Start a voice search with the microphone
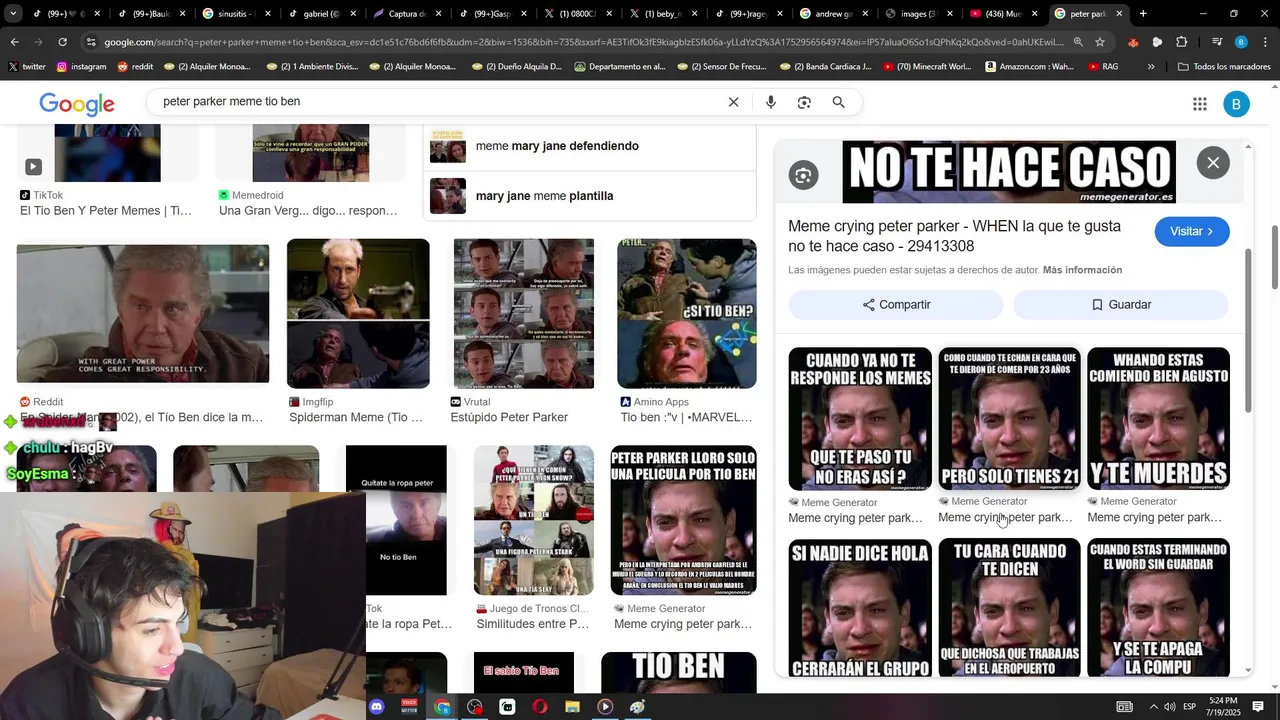The height and width of the screenshot is (720, 1280). [770, 102]
